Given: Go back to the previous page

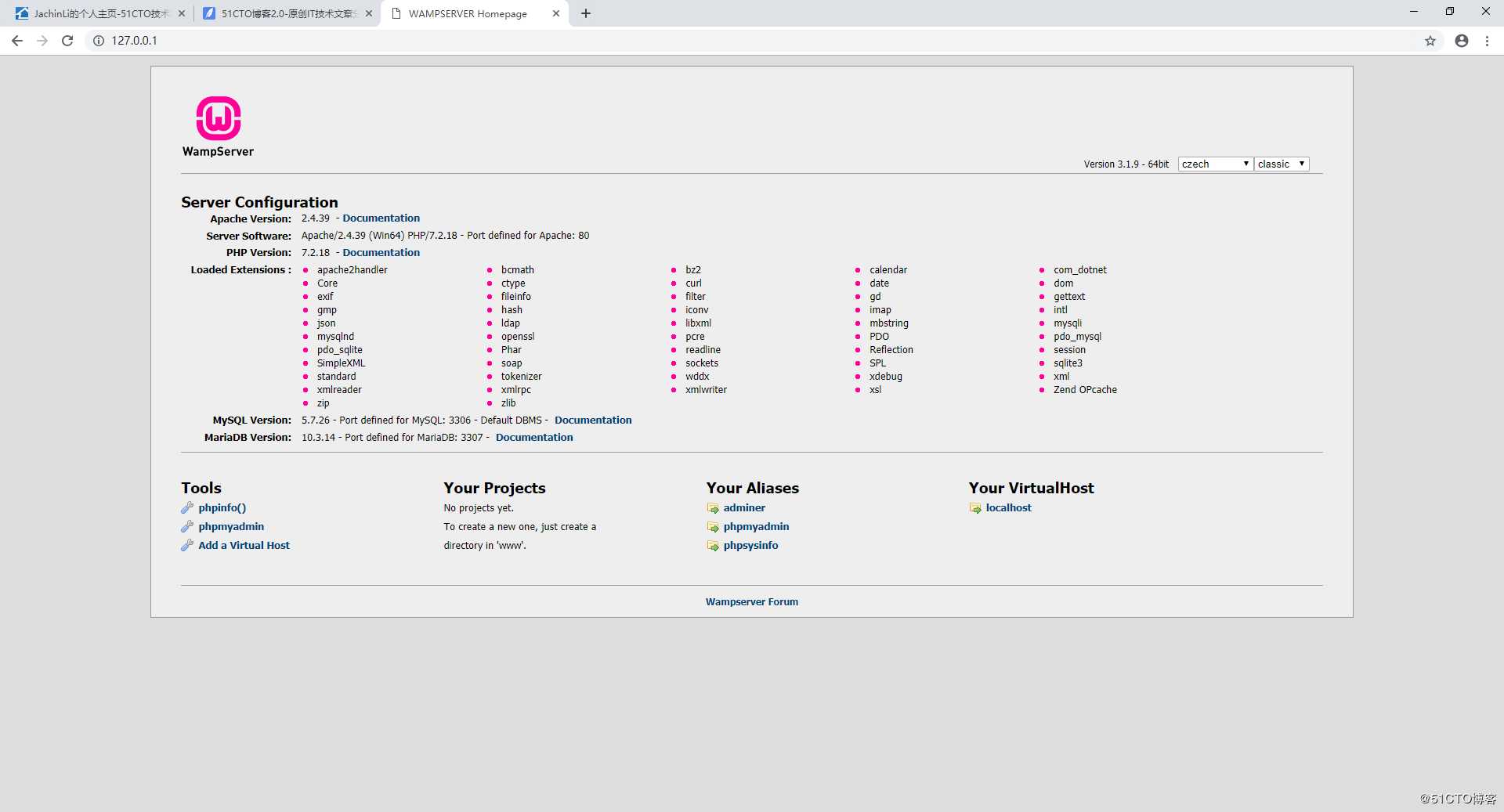Looking at the screenshot, I should click(x=17, y=41).
